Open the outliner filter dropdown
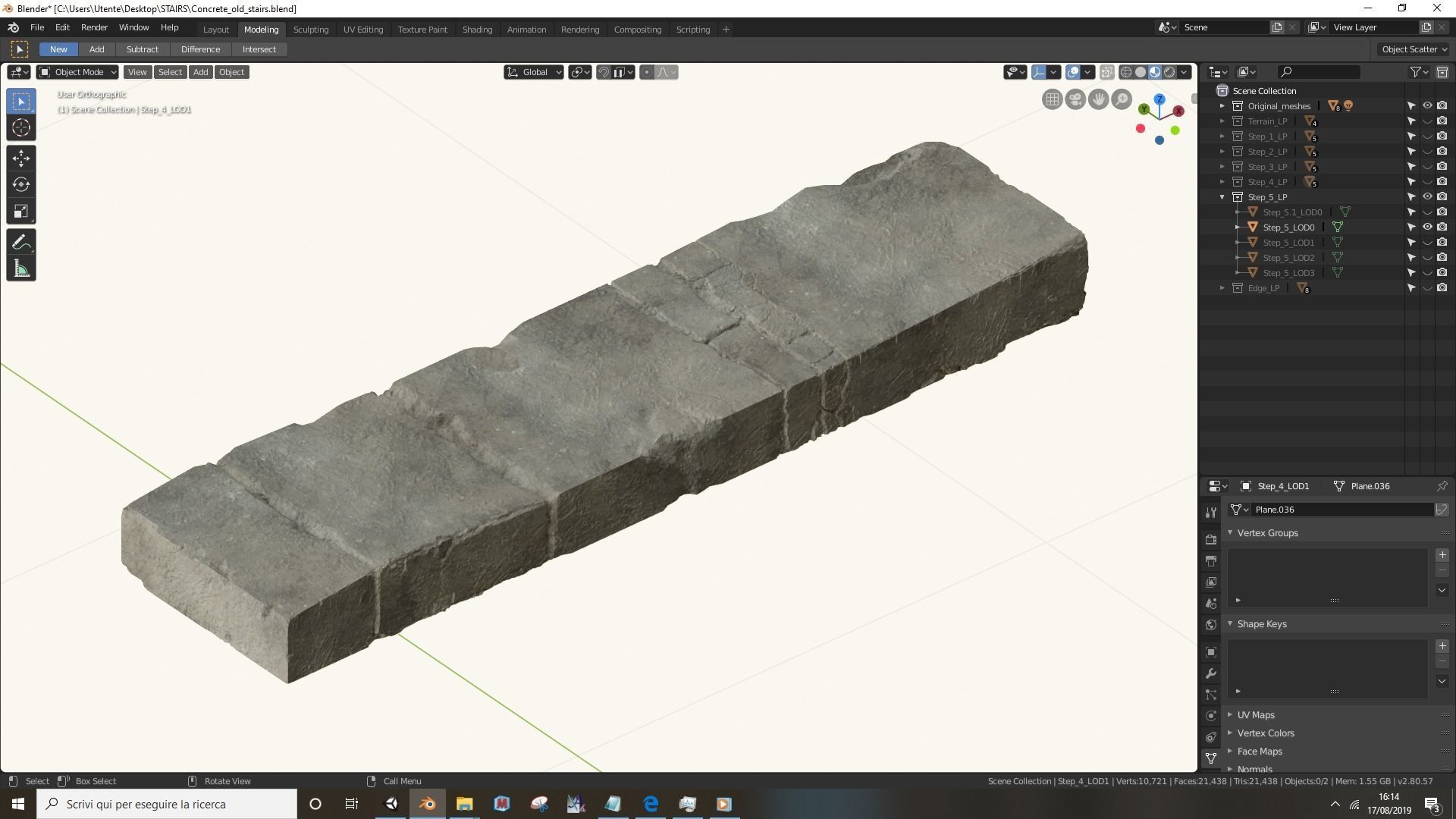 1419,72
